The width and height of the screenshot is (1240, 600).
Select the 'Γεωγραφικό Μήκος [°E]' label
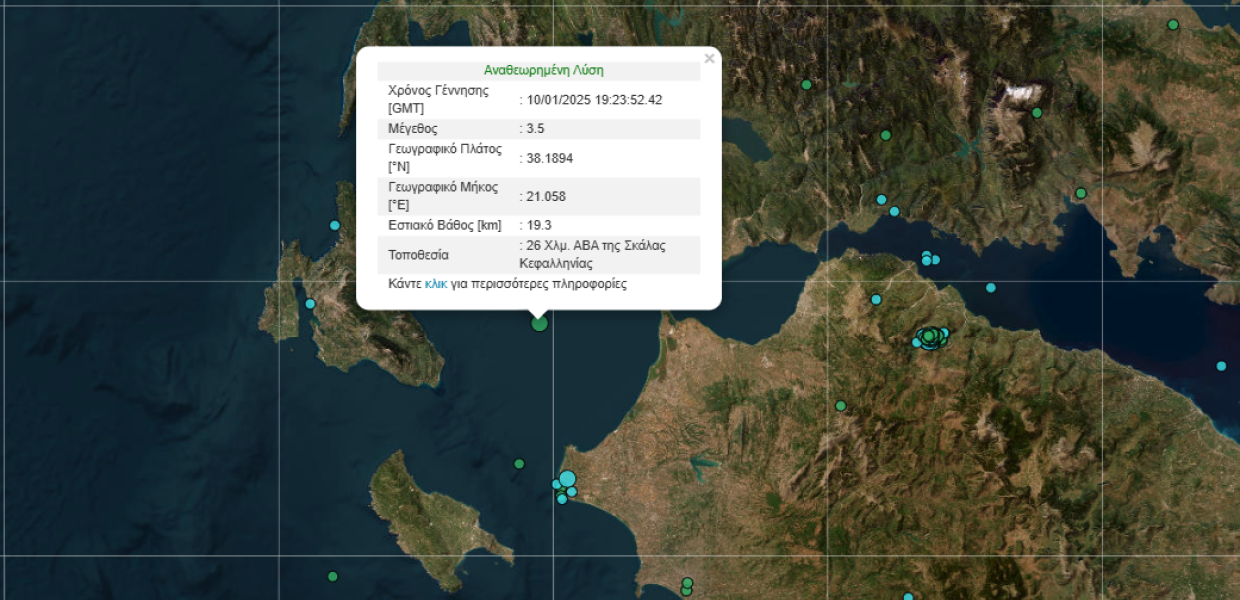pos(441,197)
